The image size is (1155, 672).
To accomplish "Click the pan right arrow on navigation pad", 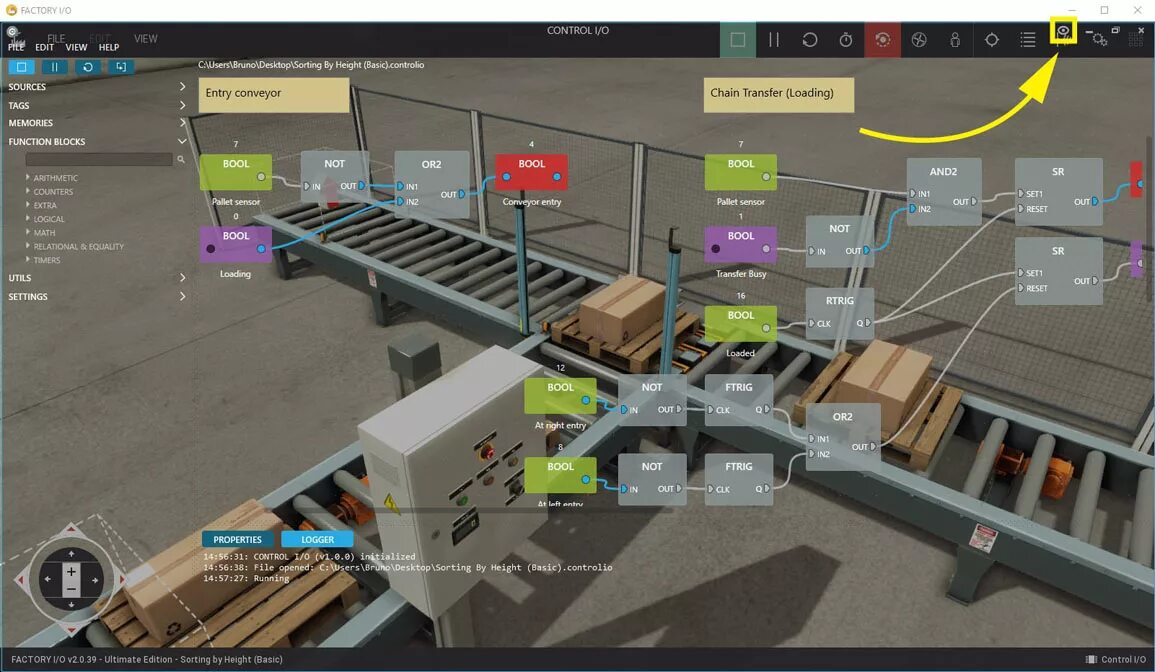I will coord(95,580).
